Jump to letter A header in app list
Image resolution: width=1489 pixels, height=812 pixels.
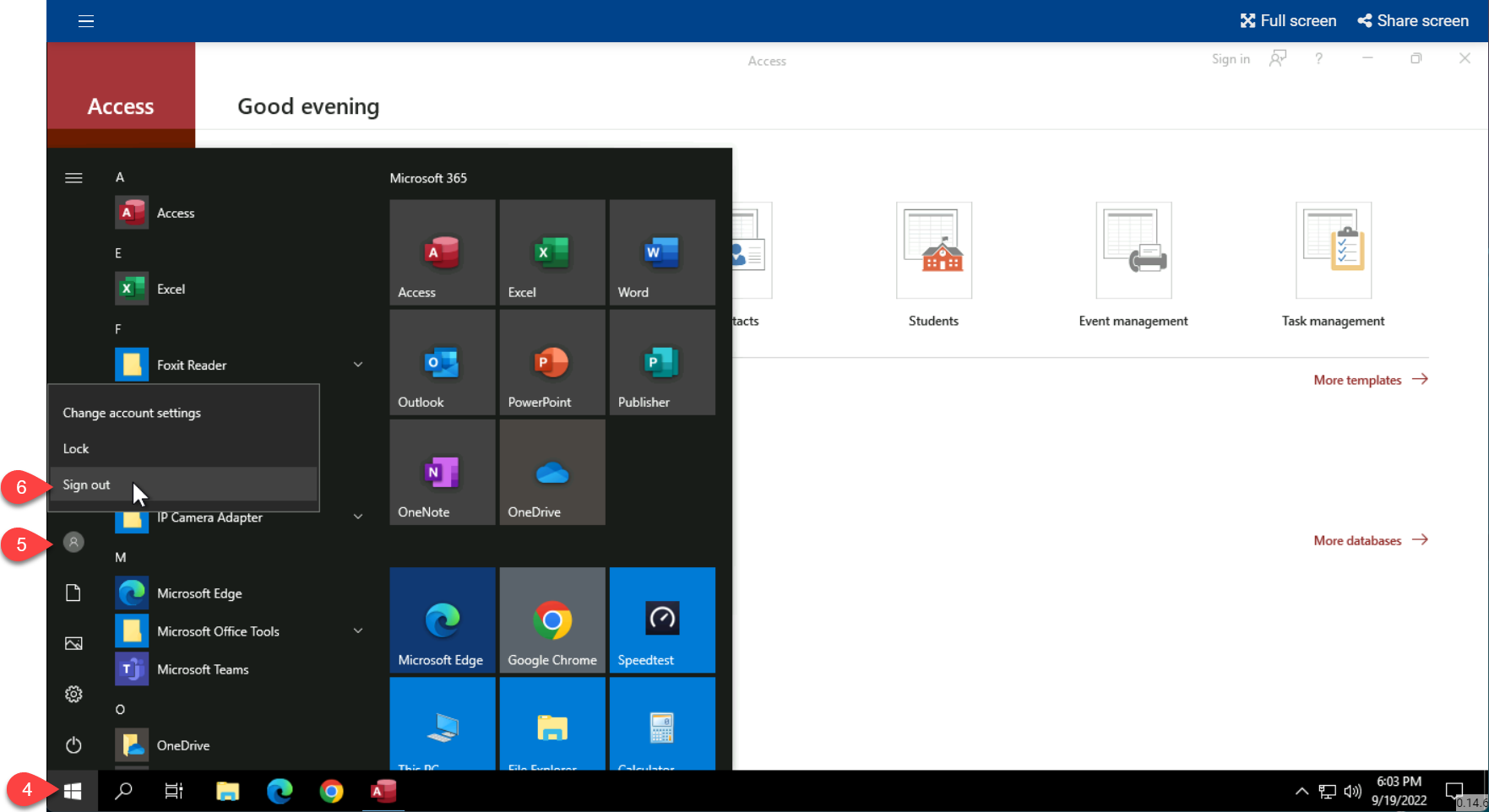[120, 177]
